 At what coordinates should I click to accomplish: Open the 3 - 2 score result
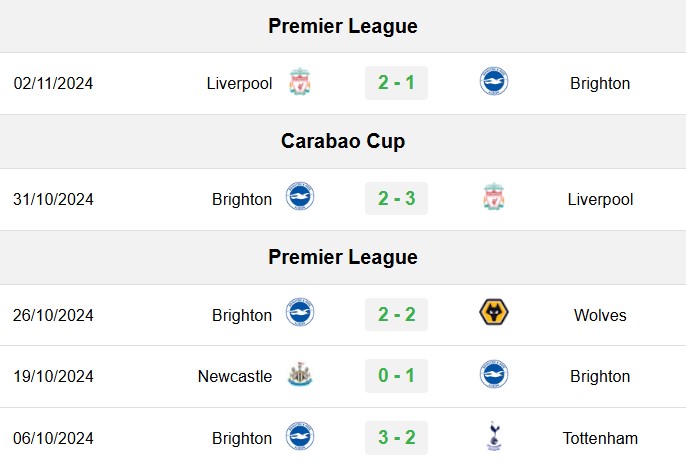tap(396, 438)
